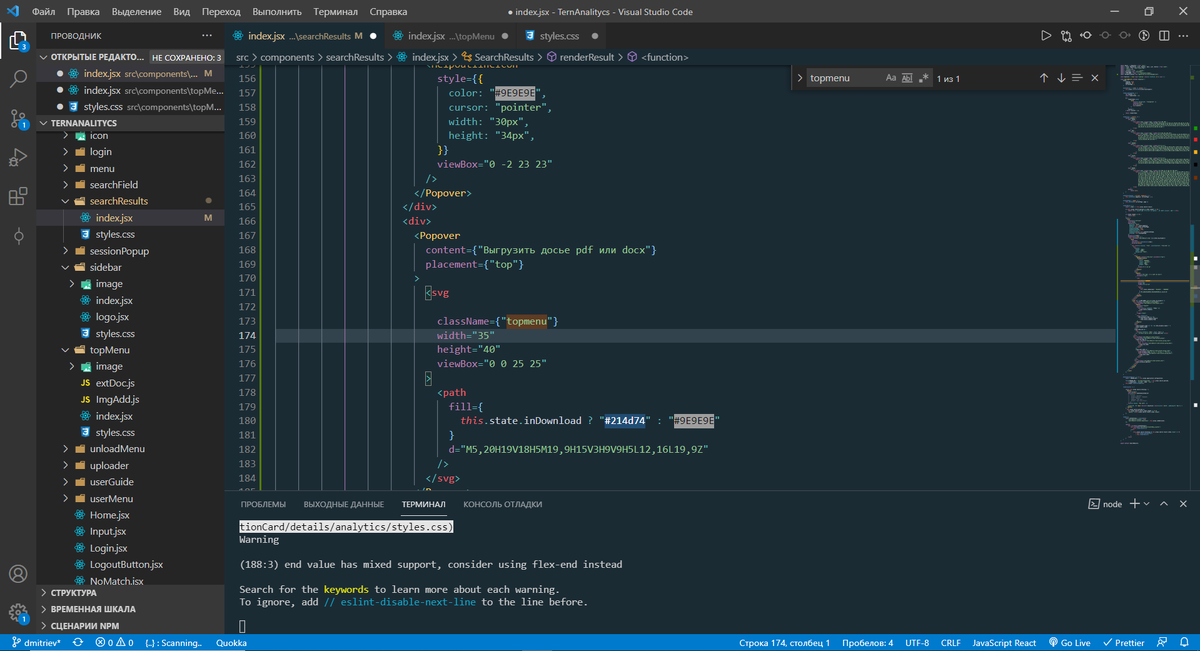Toggle Match Whole Word in find widget

907,78
